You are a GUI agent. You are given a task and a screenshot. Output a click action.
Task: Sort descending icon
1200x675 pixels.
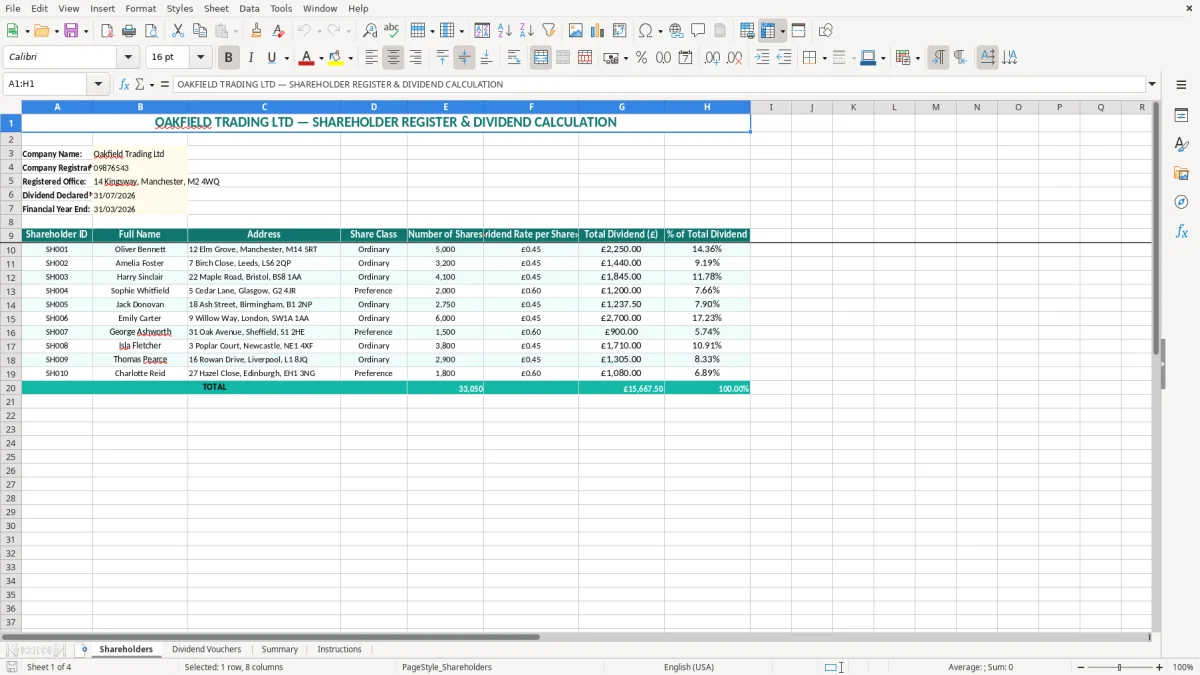click(527, 31)
